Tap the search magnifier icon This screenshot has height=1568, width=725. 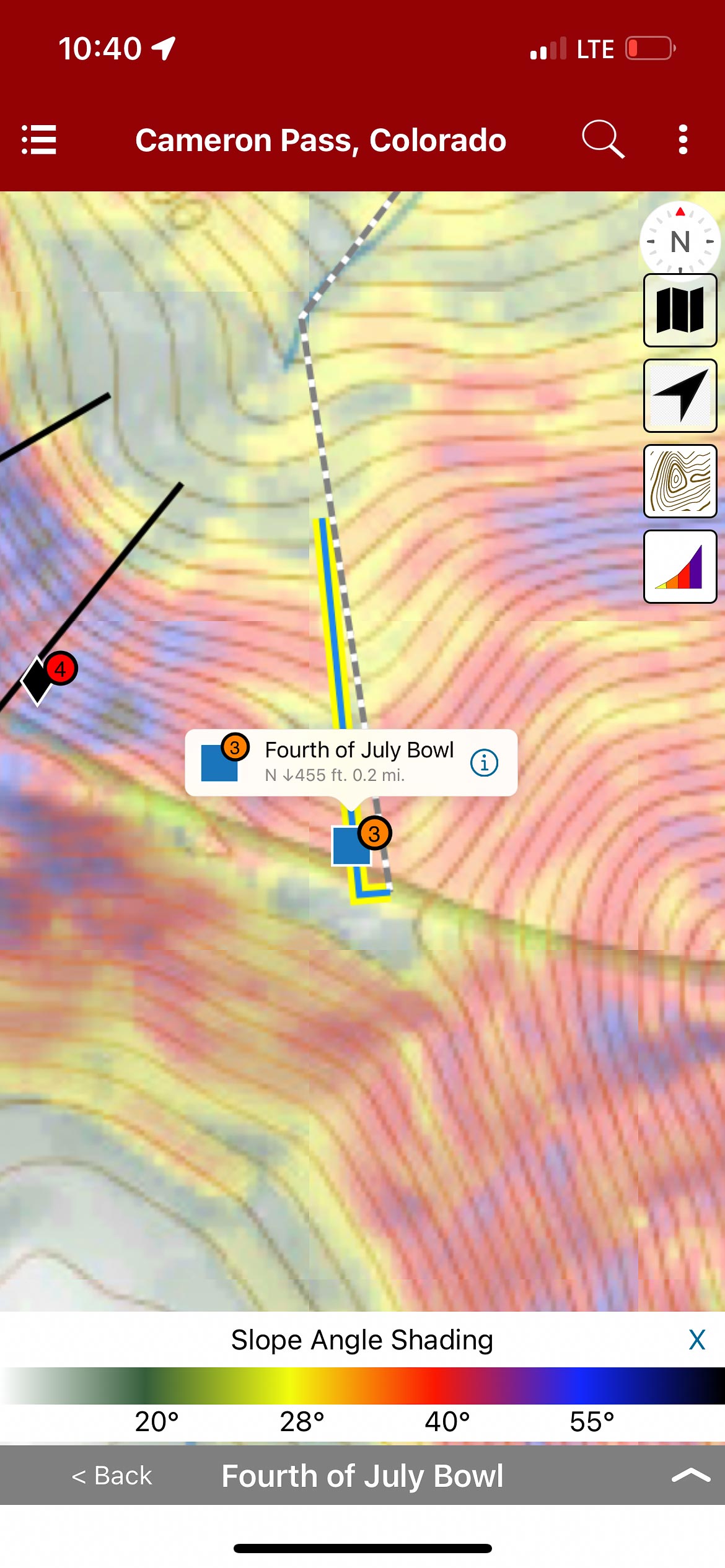[x=602, y=139]
